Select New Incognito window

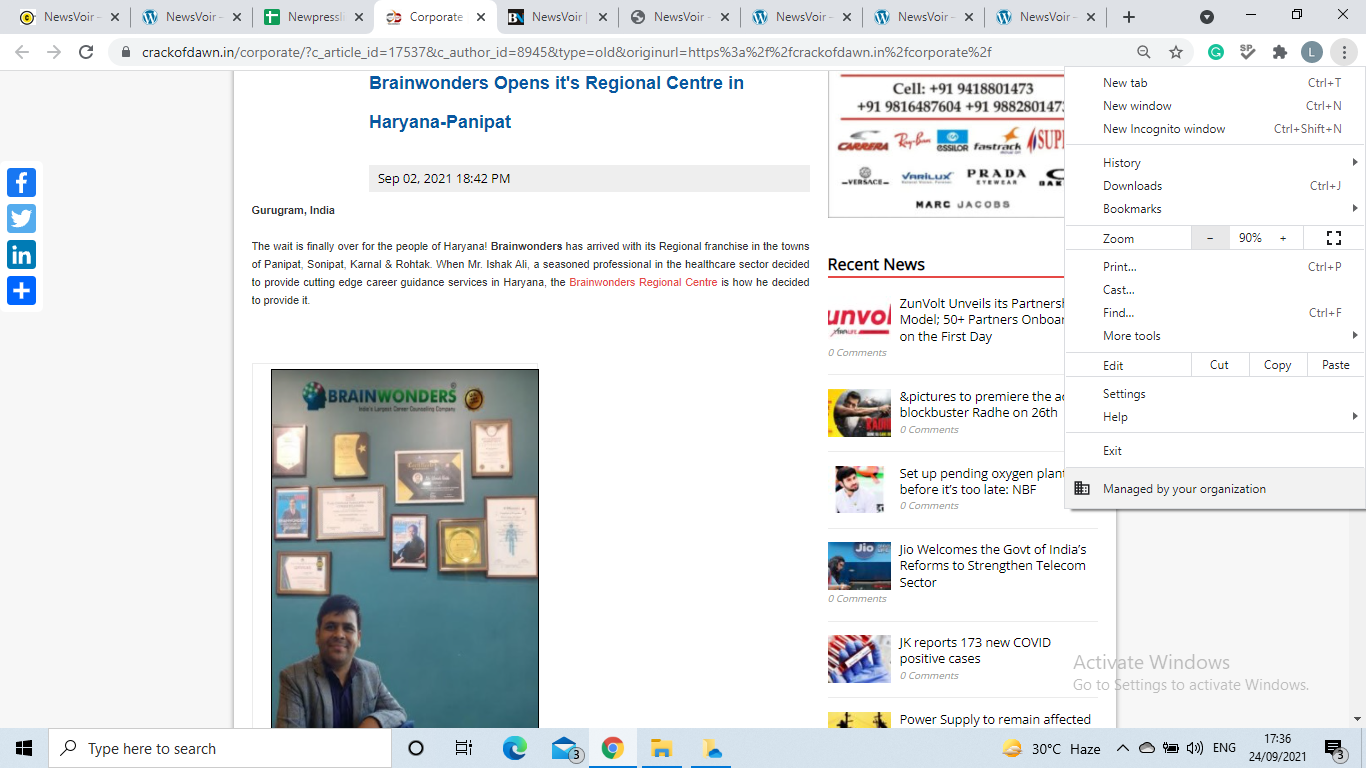[x=1214, y=129]
